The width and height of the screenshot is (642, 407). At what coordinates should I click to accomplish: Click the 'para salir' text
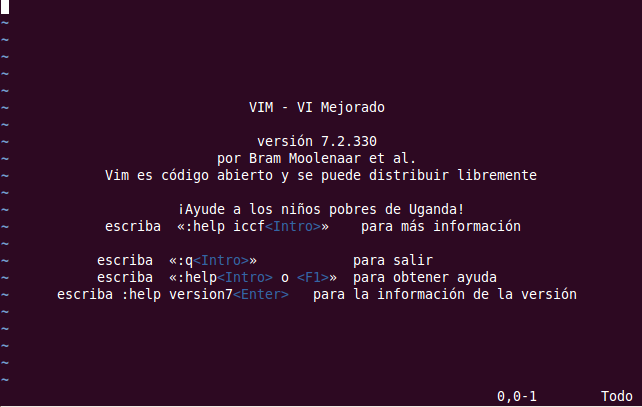[393, 260]
